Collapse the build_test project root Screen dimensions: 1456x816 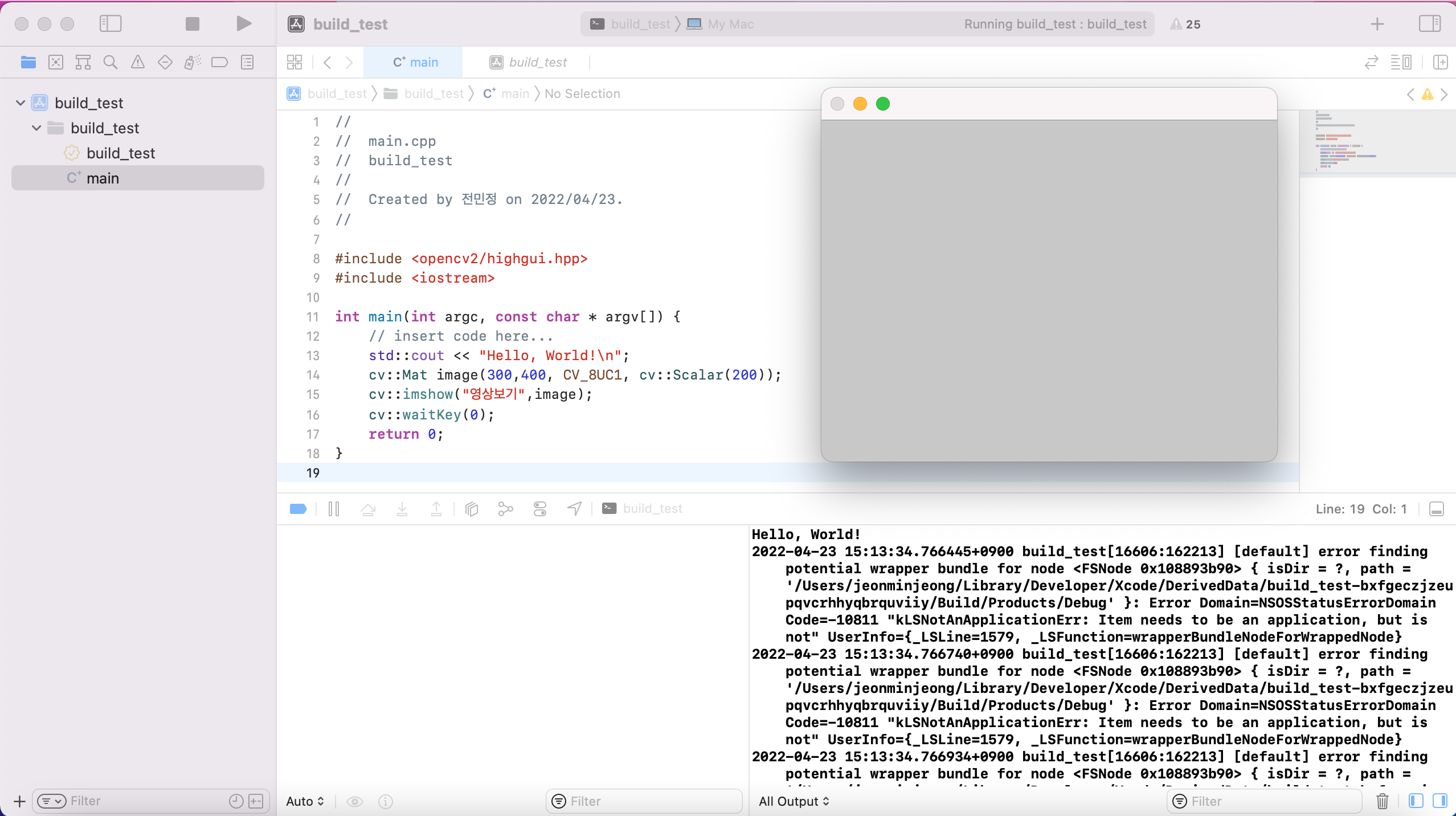point(21,103)
